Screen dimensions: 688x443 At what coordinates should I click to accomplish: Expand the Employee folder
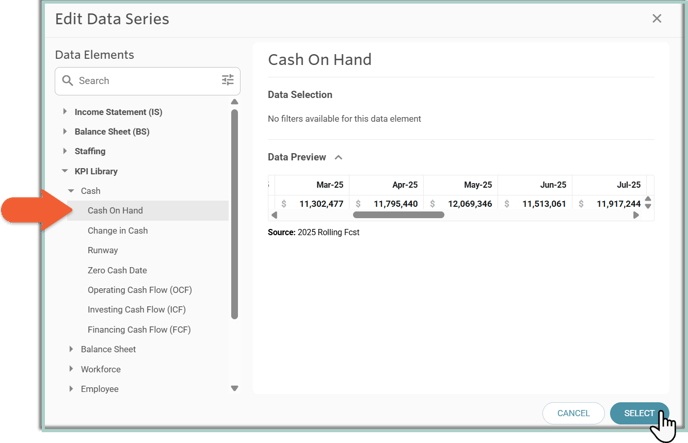pyautogui.click(x=71, y=389)
